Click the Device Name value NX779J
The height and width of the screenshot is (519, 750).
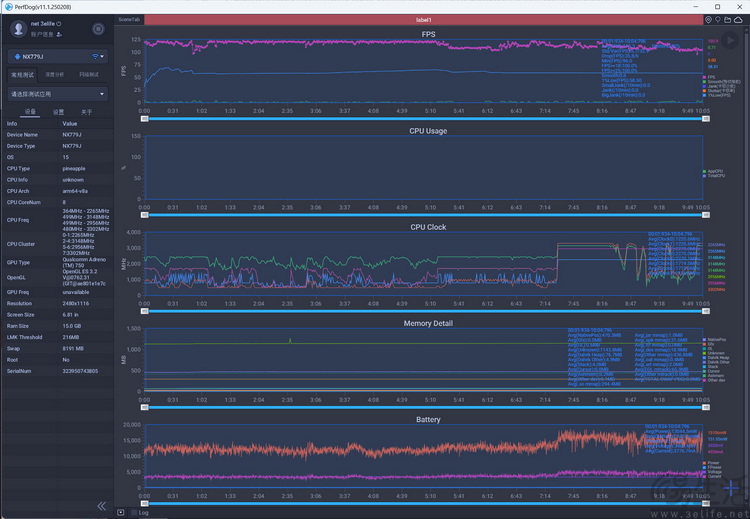[72, 135]
